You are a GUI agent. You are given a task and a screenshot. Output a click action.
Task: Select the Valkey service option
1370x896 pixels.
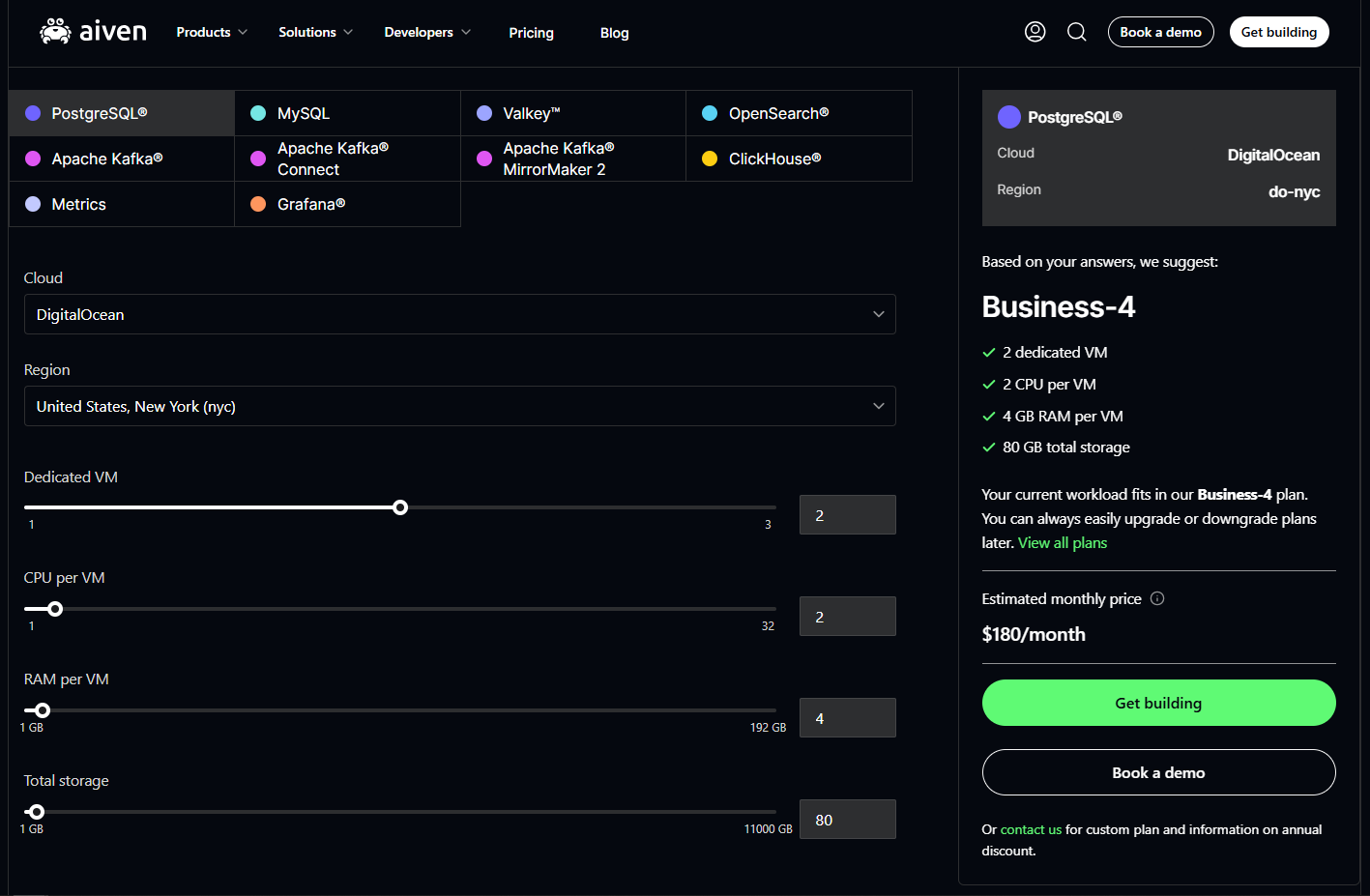tap(573, 113)
